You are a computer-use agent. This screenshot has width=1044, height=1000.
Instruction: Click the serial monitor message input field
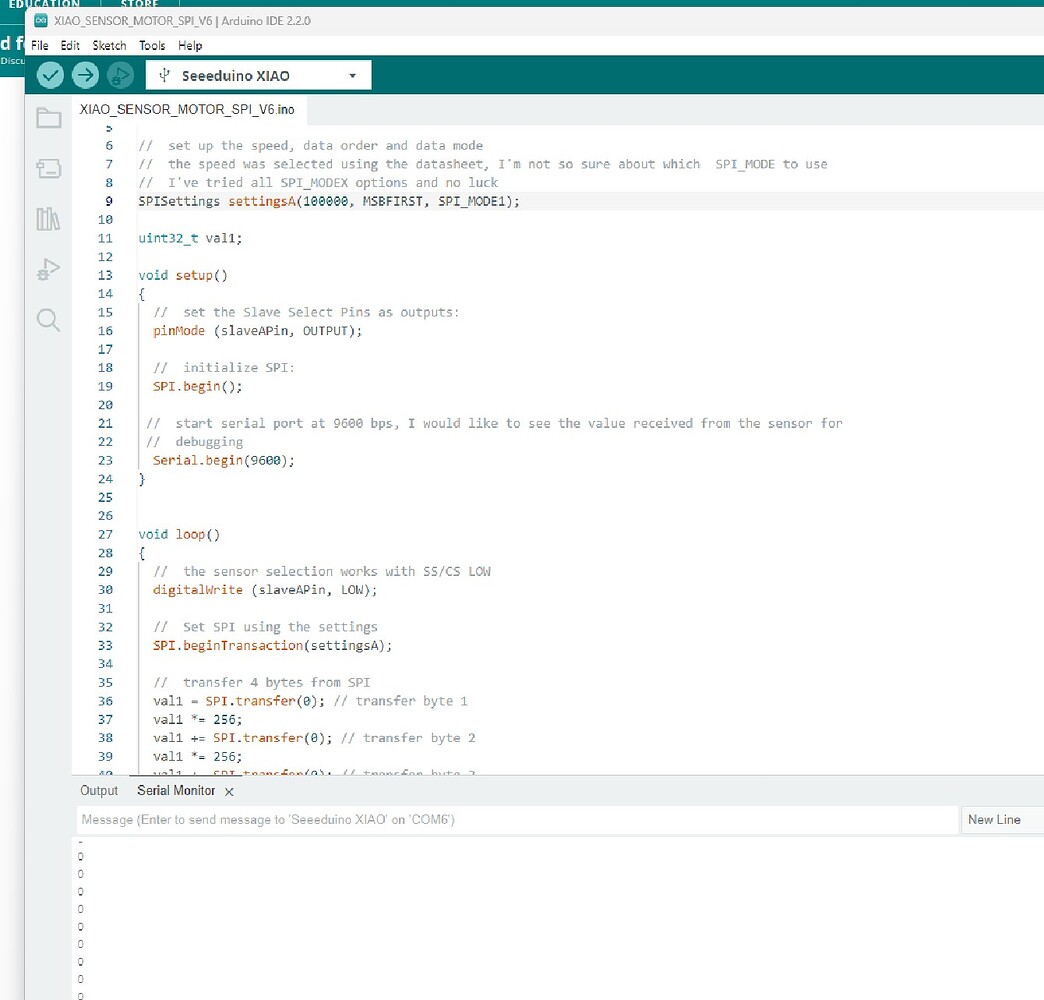point(500,819)
